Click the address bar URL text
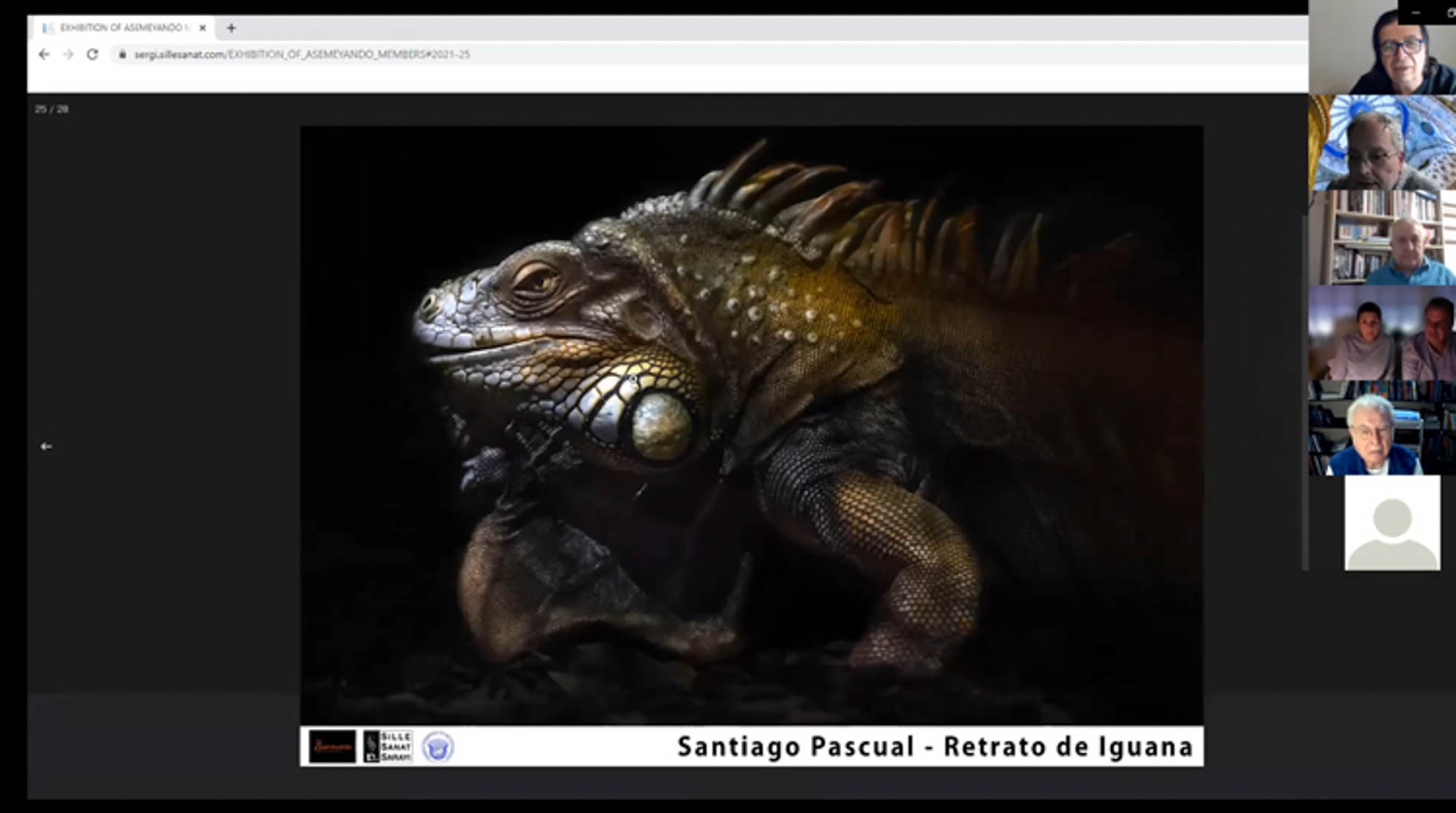 click(x=301, y=55)
